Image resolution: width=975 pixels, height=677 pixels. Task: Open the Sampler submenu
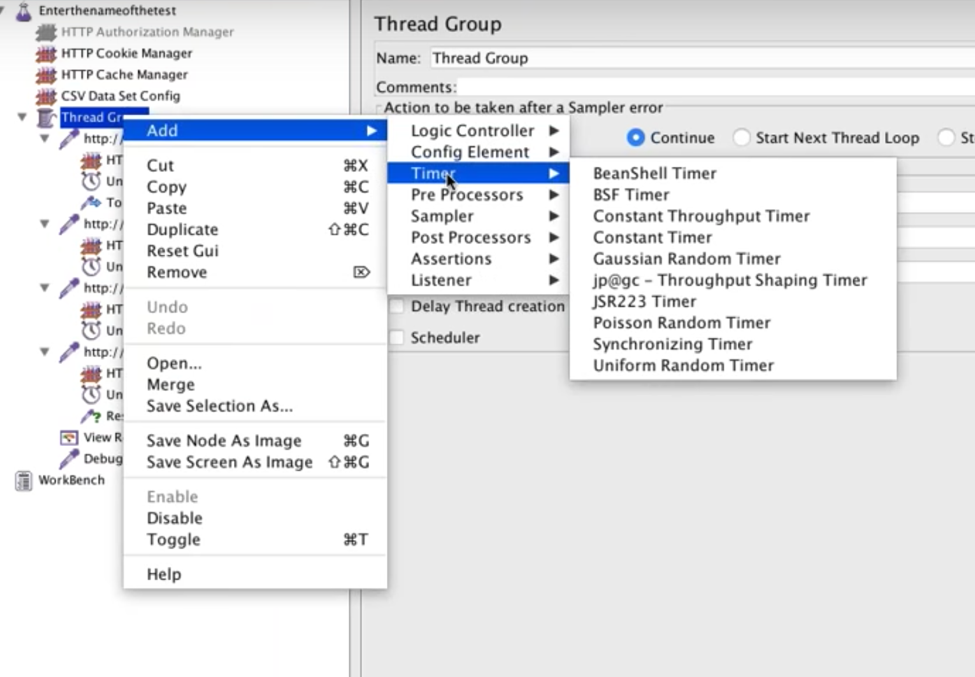[442, 216]
